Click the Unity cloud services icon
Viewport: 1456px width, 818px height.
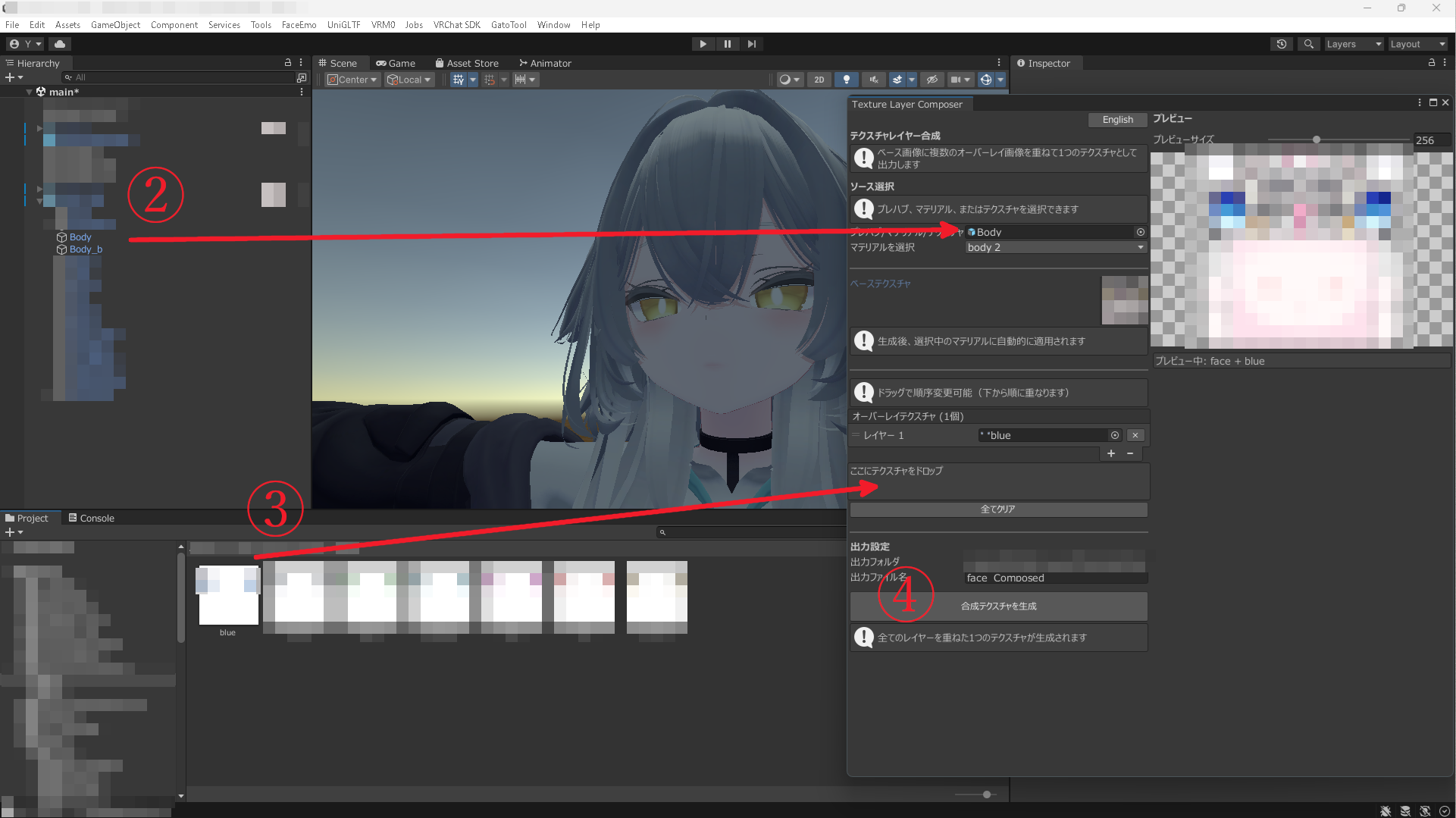(60, 43)
